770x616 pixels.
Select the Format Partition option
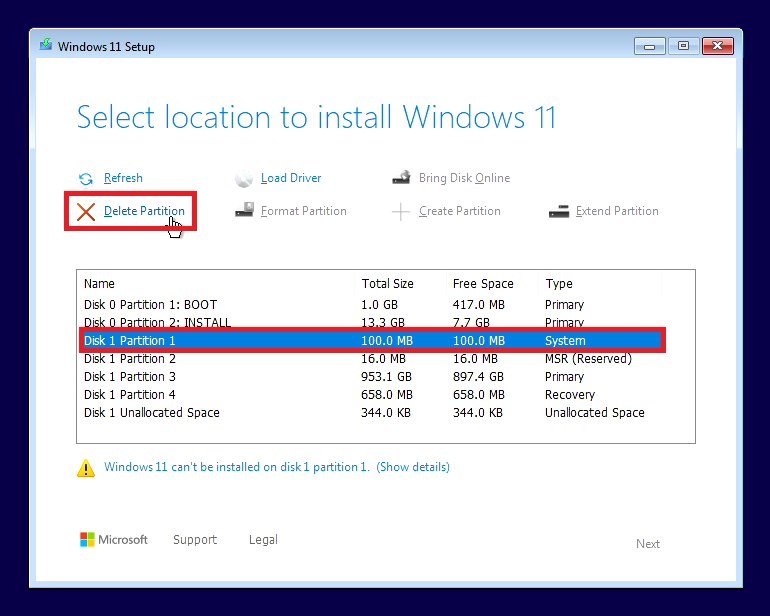(303, 211)
